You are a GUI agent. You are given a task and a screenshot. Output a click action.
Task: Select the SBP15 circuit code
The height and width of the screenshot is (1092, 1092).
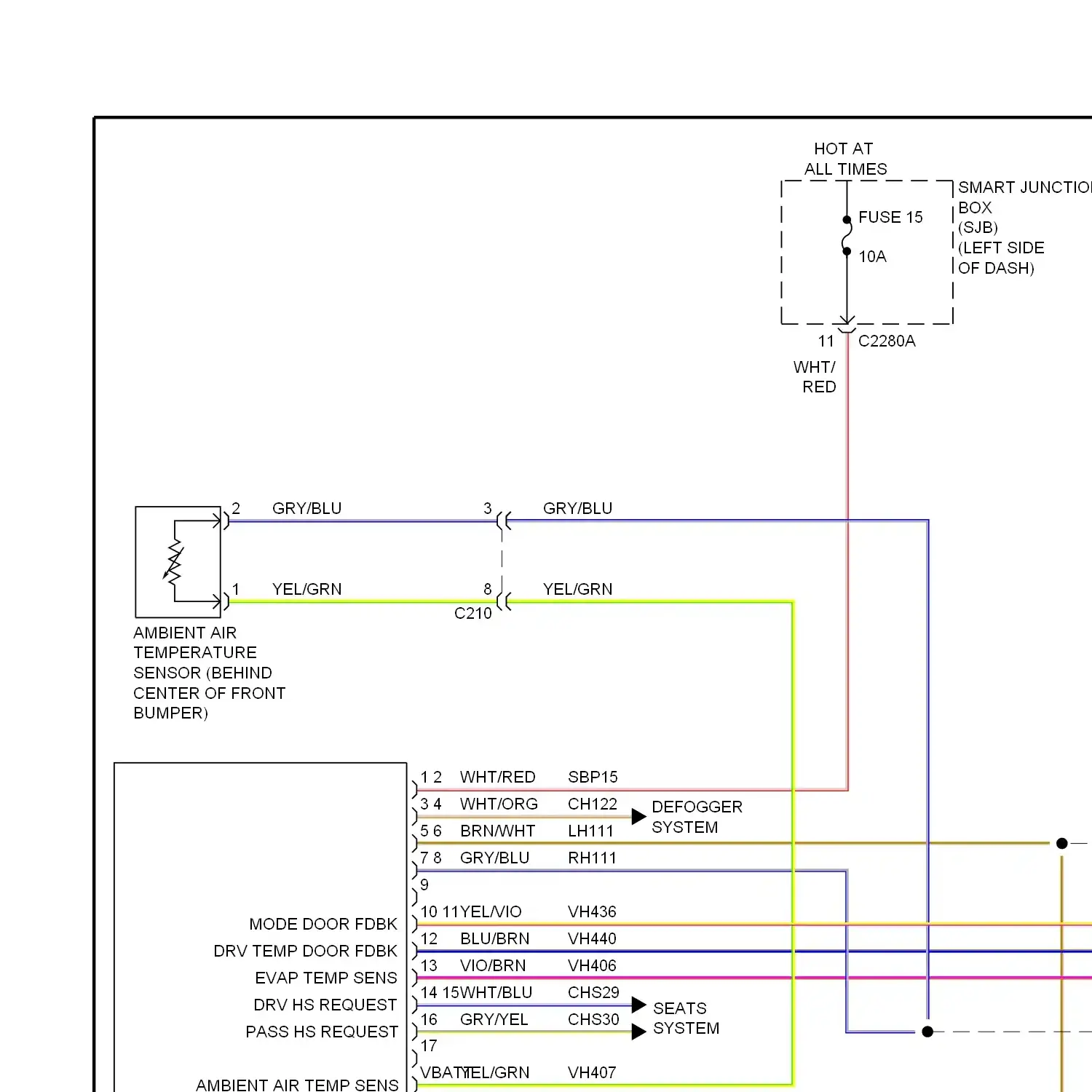click(x=593, y=778)
